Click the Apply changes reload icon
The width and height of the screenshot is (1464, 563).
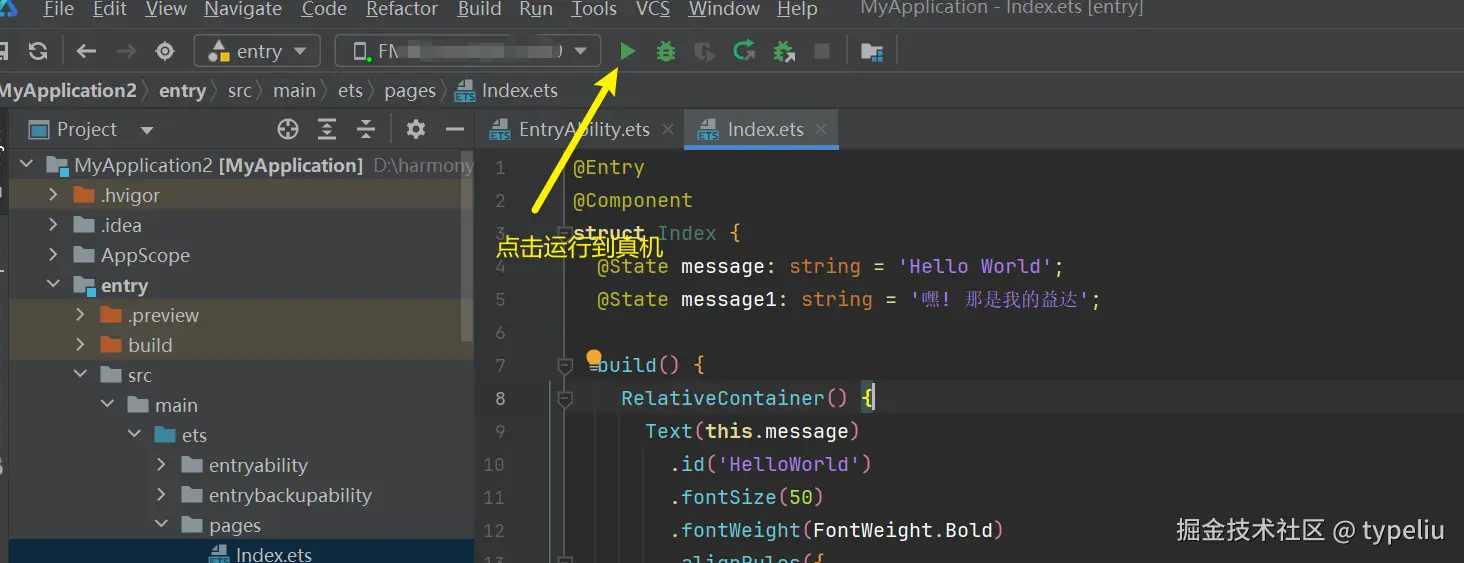(x=744, y=51)
